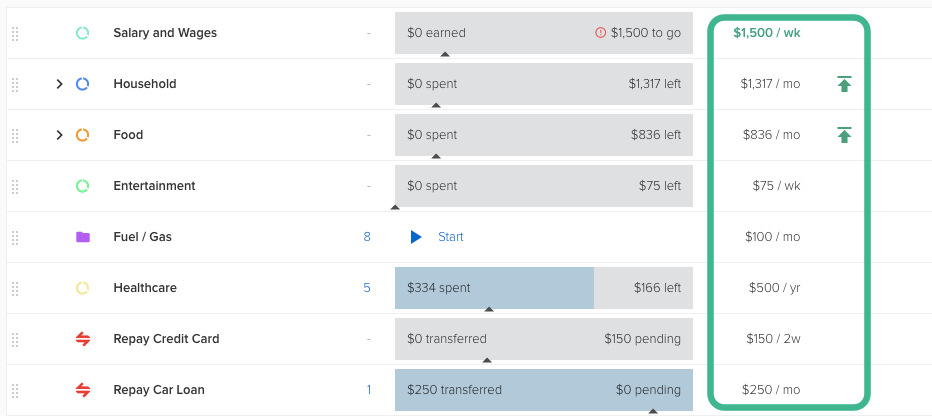This screenshot has width=932, height=416.
Task: Click the purple Fuel / Gas folder icon
Action: [x=83, y=237]
